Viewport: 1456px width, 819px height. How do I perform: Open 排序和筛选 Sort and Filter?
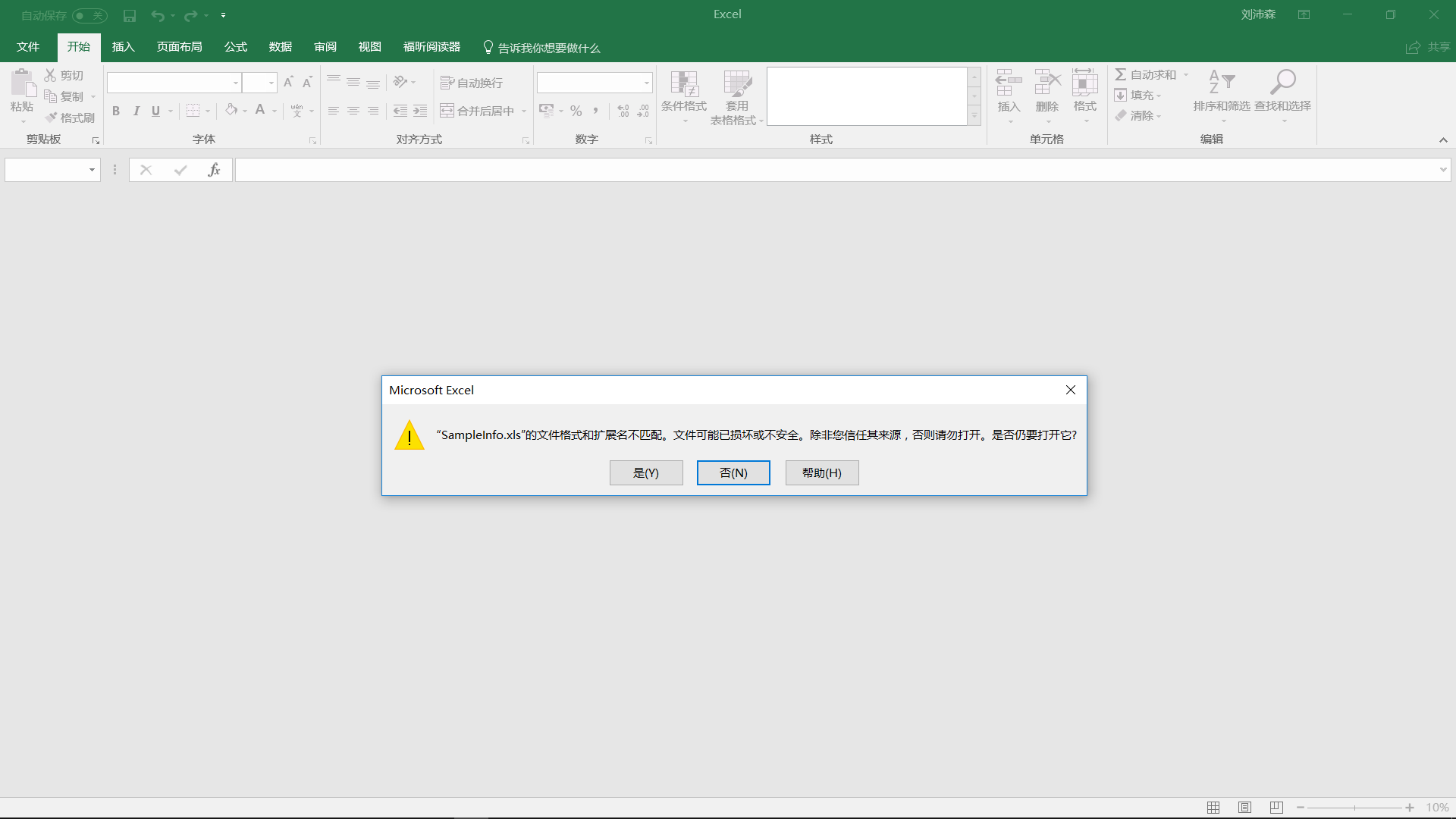pyautogui.click(x=1222, y=96)
